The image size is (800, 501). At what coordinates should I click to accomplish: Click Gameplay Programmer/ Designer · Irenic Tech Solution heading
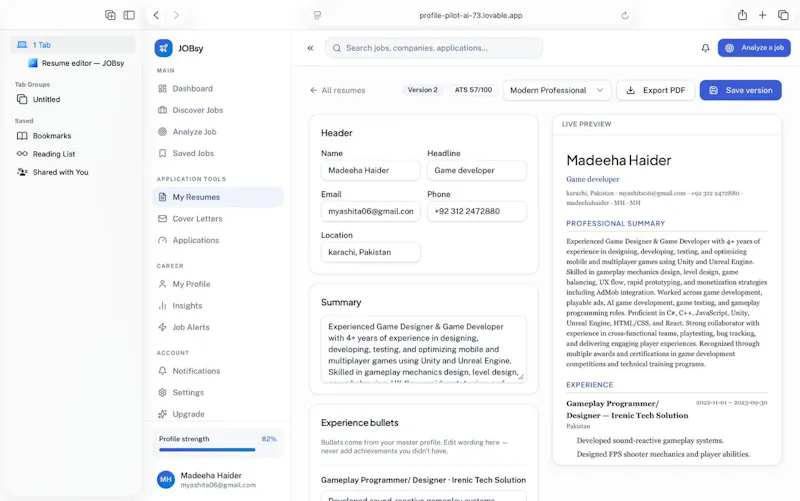pyautogui.click(x=423, y=480)
